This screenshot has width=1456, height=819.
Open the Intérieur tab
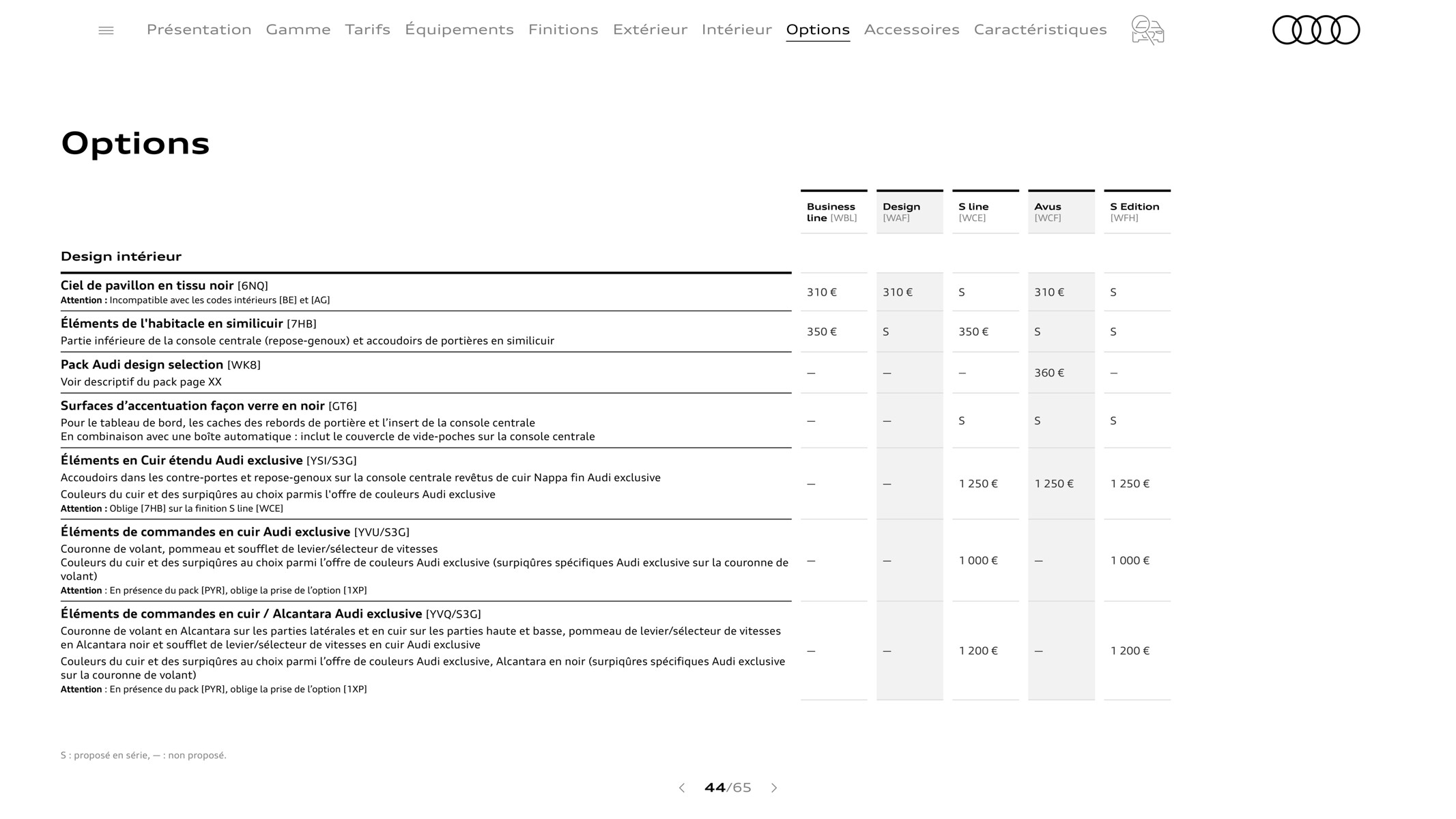click(737, 29)
